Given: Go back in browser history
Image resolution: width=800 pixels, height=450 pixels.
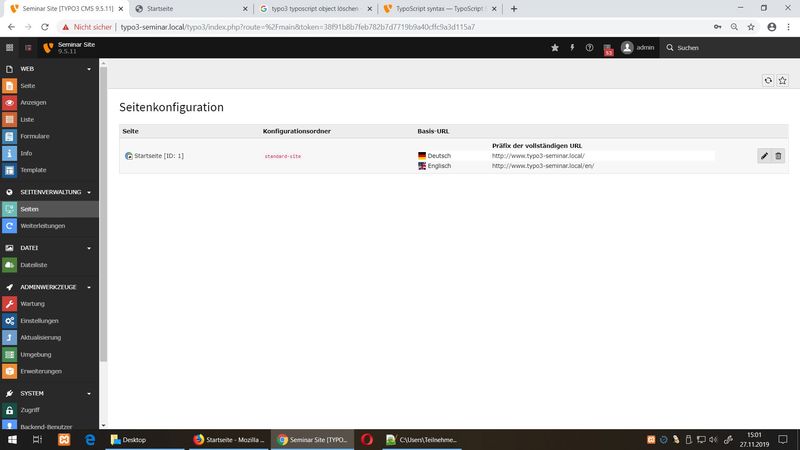Looking at the screenshot, I should click(x=11, y=27).
